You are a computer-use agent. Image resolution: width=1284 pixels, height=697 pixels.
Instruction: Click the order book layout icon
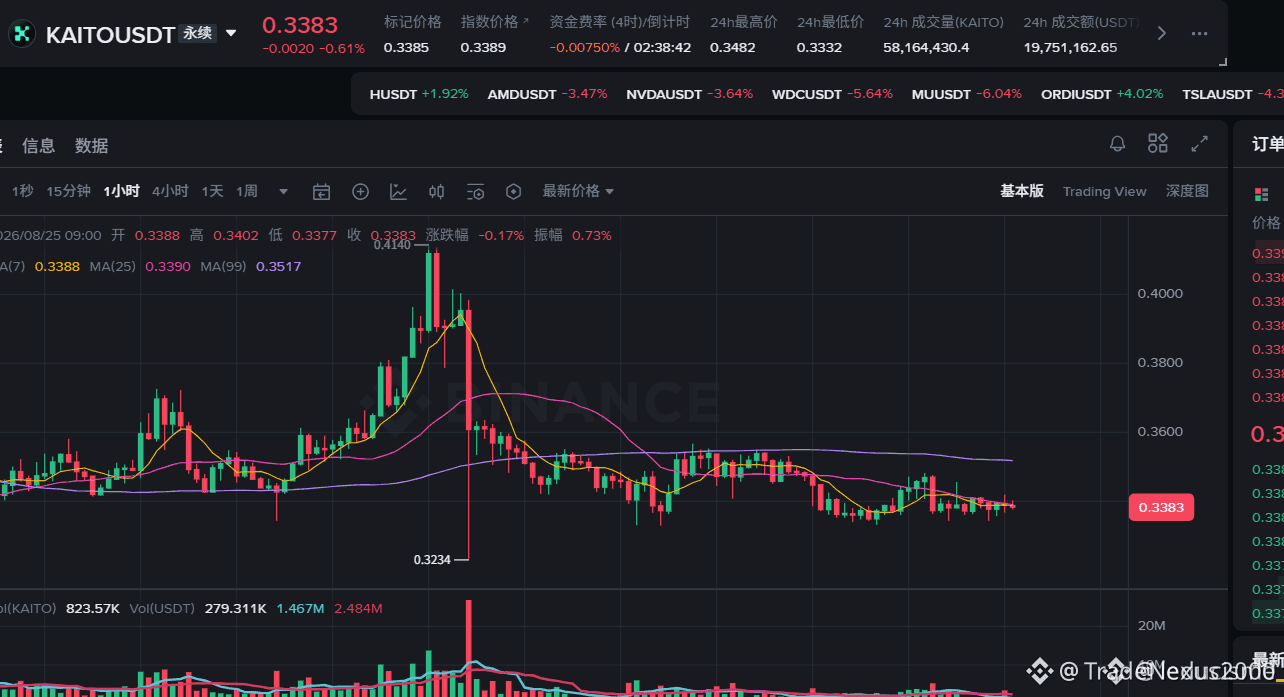point(1260,193)
